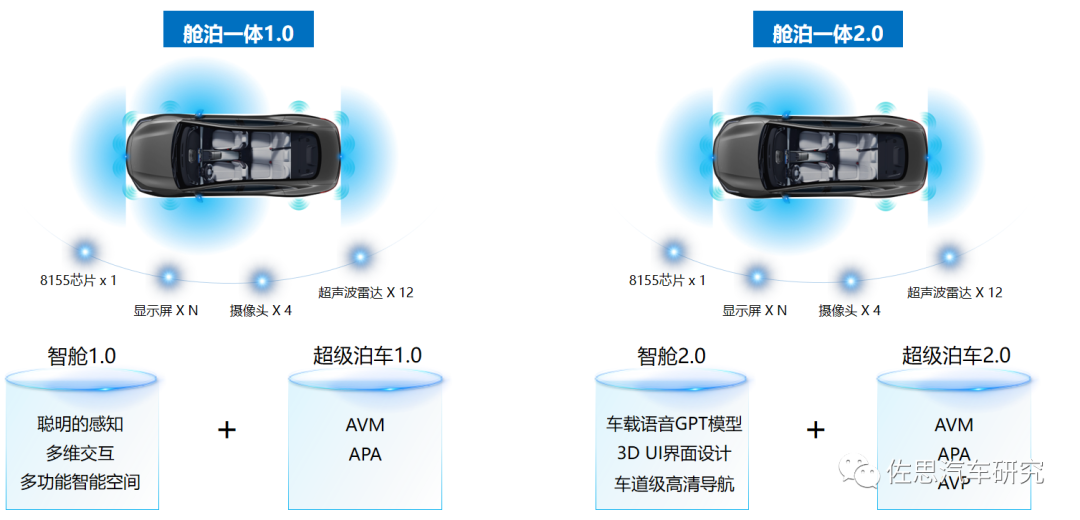Click the plus sign between 智舱1.0 and 超级泊车1.0
This screenshot has height=520, width=1080.
[x=227, y=430]
